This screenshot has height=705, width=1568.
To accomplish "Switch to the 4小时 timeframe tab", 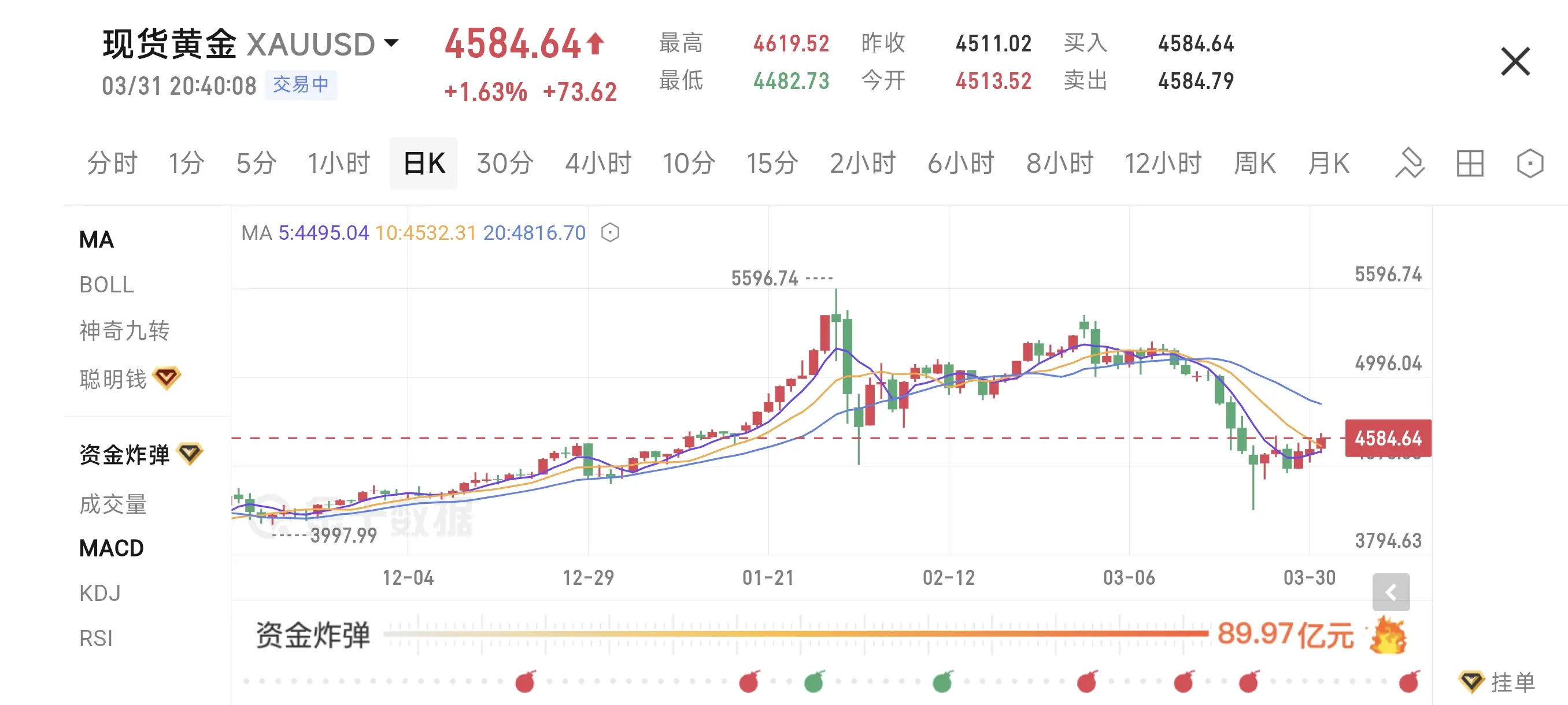I will tap(598, 163).
